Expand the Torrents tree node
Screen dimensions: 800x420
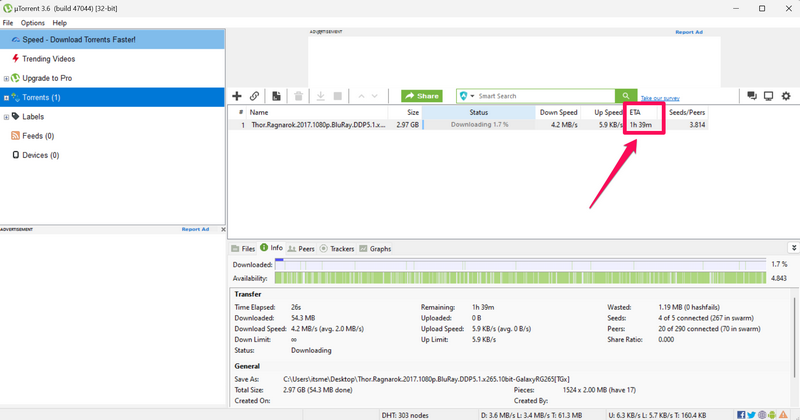[x=6, y=98]
